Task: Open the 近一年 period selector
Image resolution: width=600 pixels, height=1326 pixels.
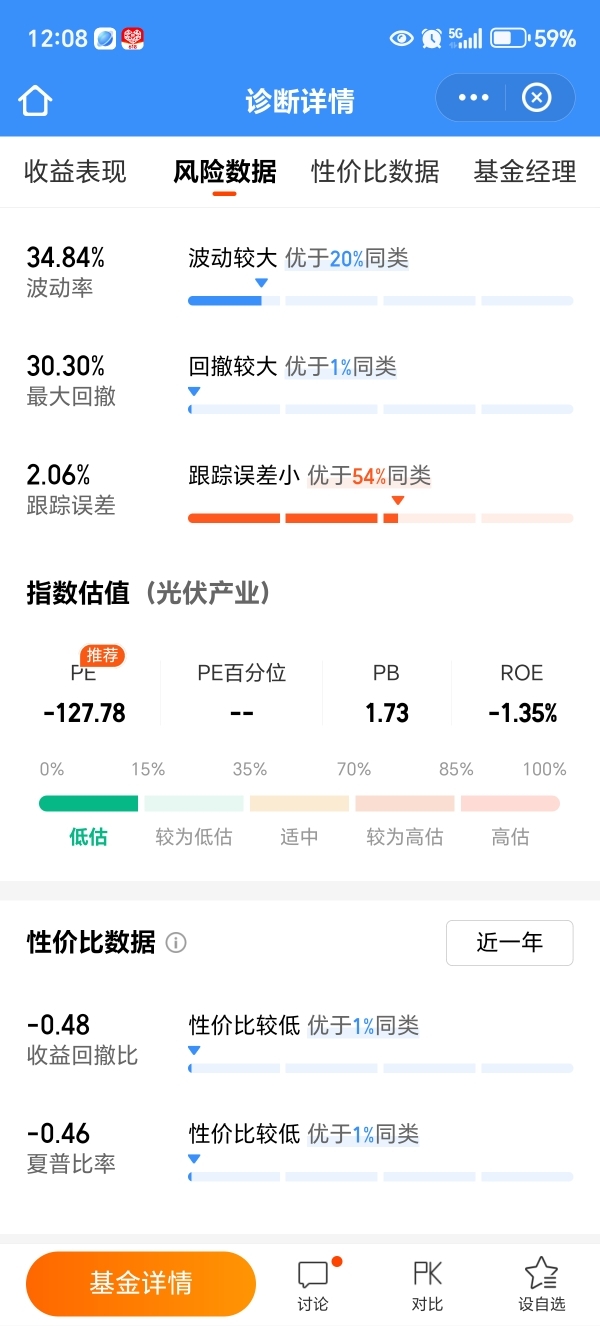Action: 509,943
